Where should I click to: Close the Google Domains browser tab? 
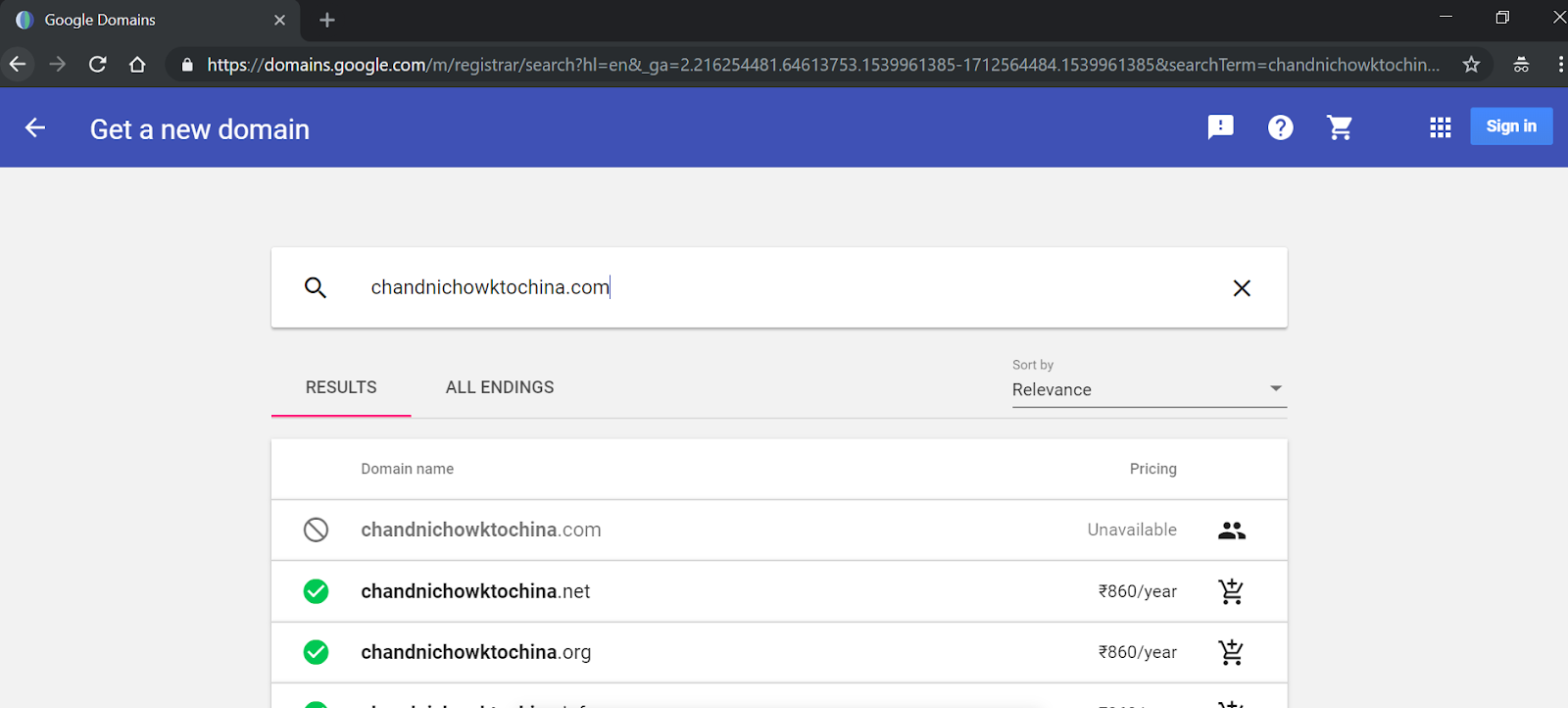tap(279, 20)
